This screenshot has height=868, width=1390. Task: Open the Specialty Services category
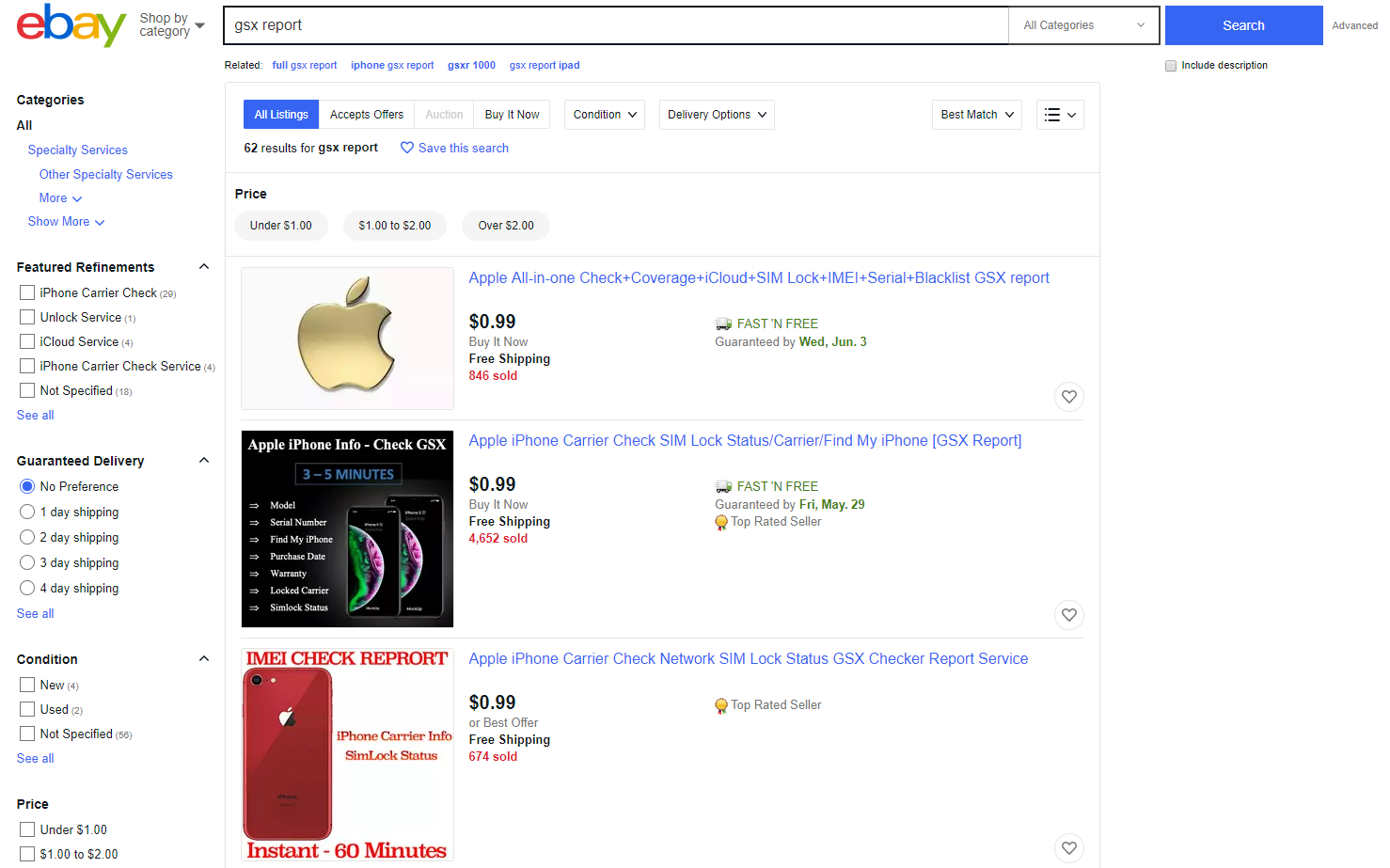tap(78, 150)
